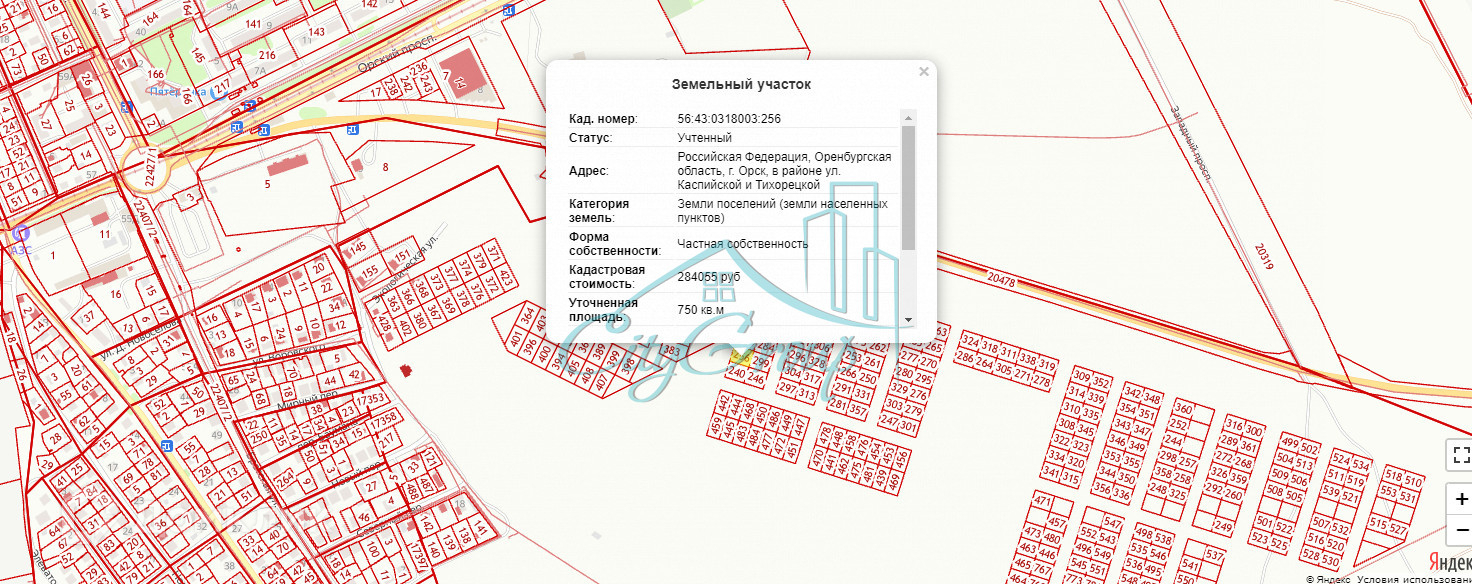The height and width of the screenshot is (584, 1472).
Task: Click the popup scrollbar down arrow
Action: pyautogui.click(x=908, y=319)
